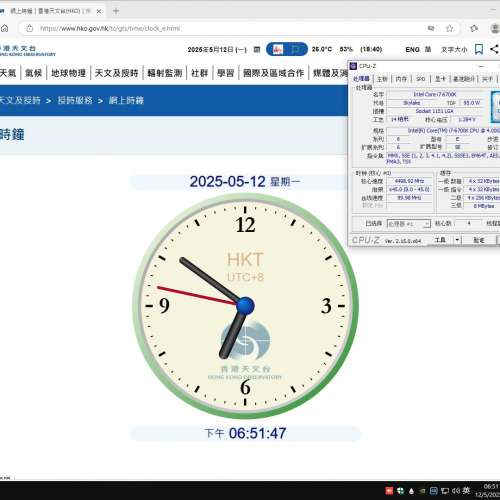
Task: Click 網上時鐘 in the breadcrumb
Action: coord(126,100)
